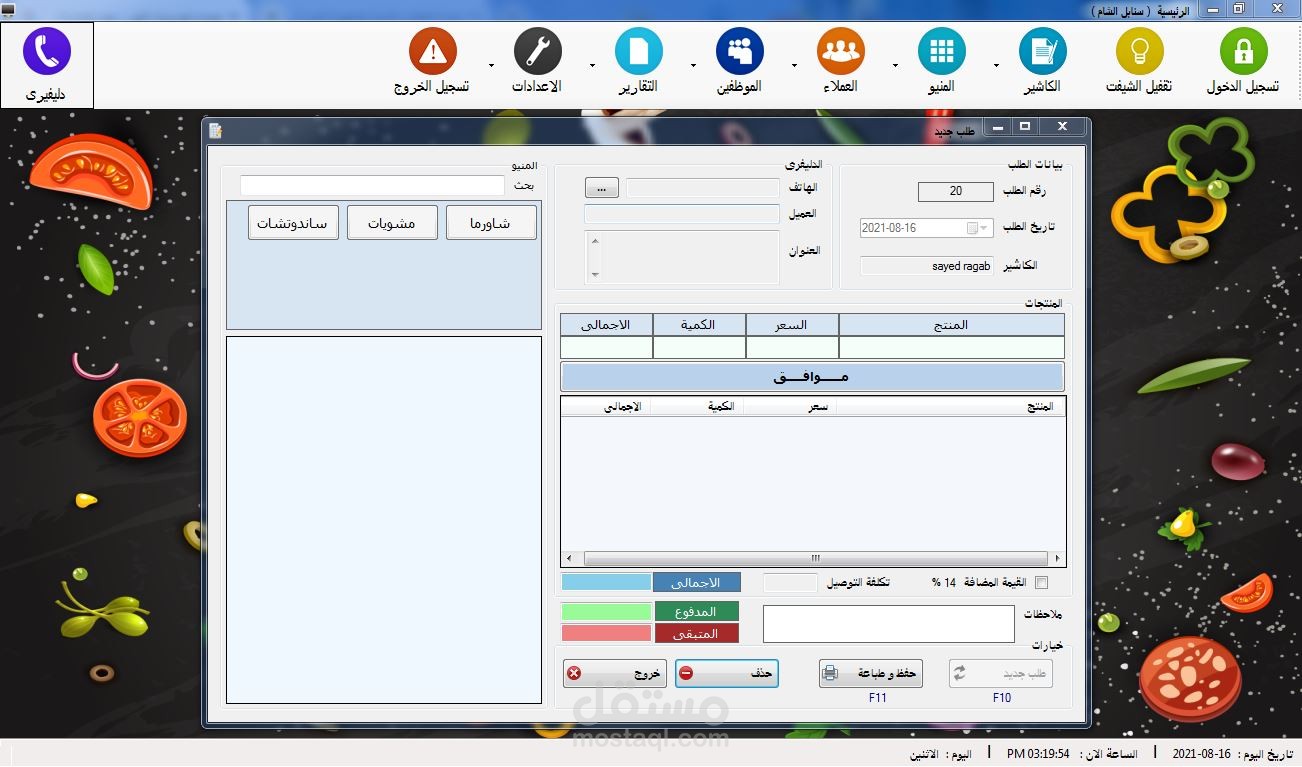
Task: Click the السعر price entry cell
Action: pos(792,347)
